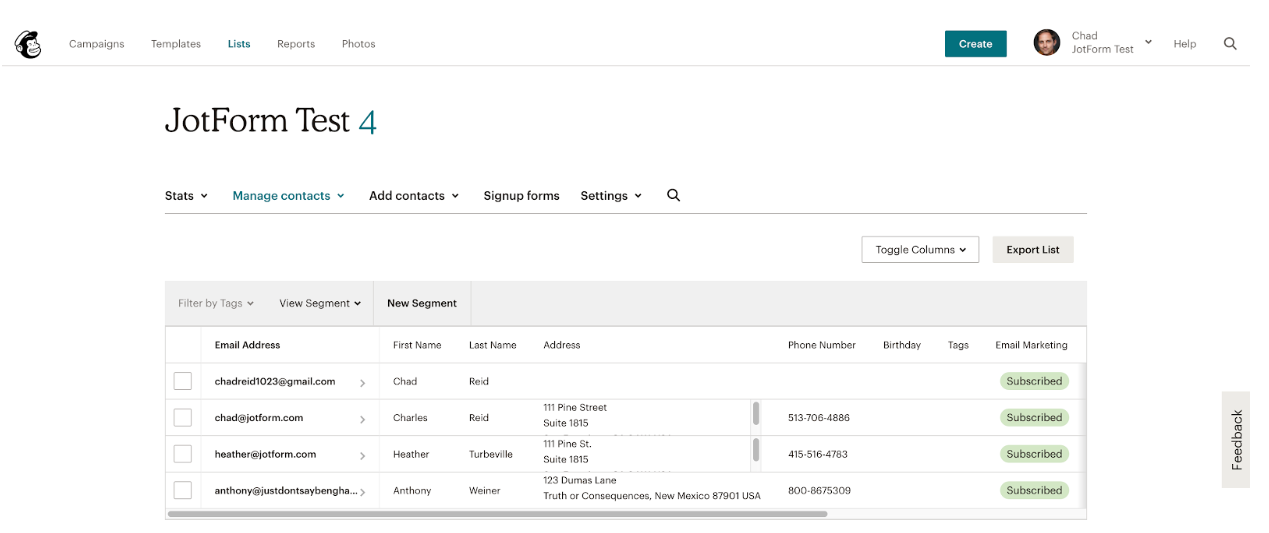The image size is (1269, 533).
Task: Click Chad's profile avatar photo
Action: pos(1046,43)
